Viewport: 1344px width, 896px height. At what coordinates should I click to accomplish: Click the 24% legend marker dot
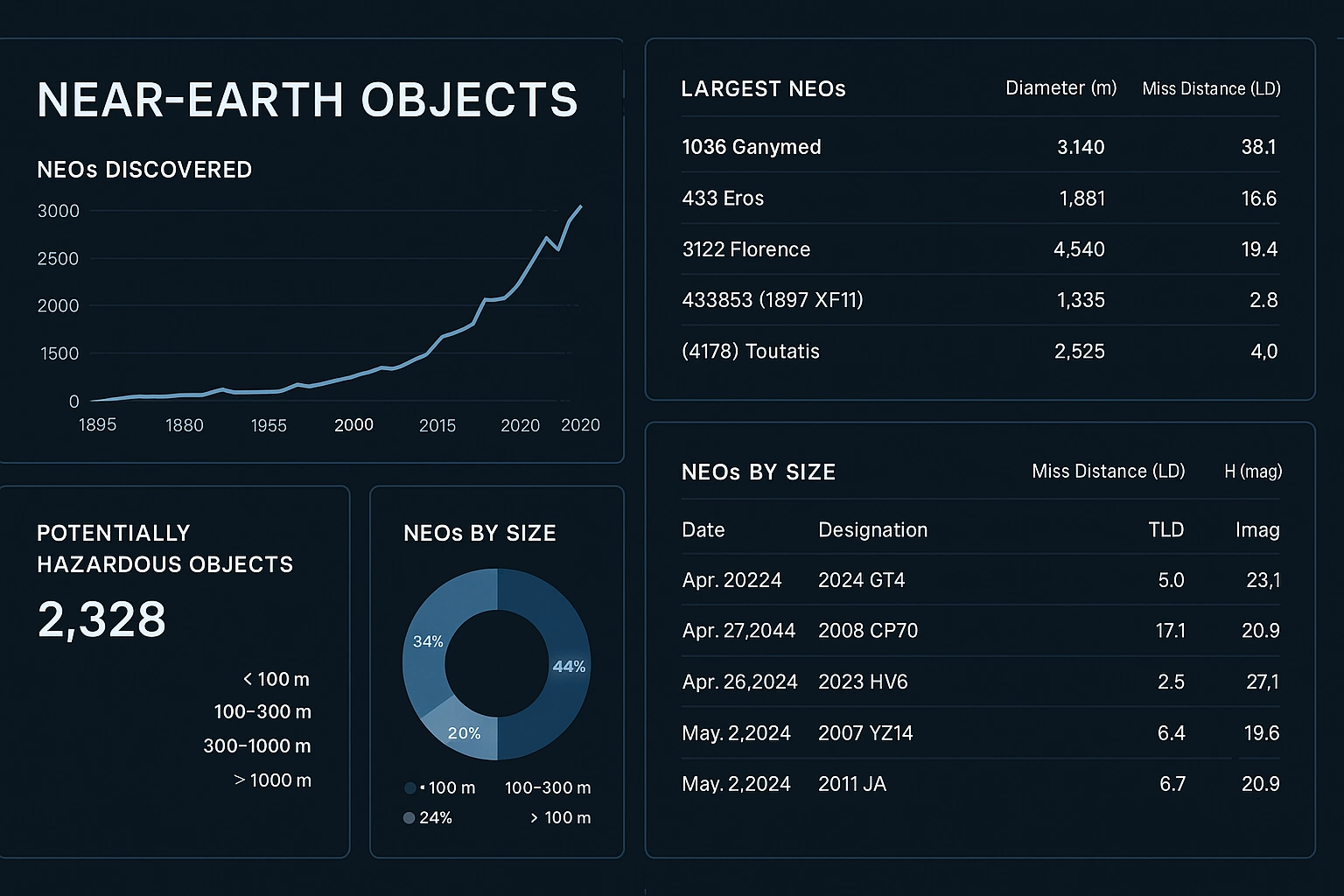(x=409, y=818)
